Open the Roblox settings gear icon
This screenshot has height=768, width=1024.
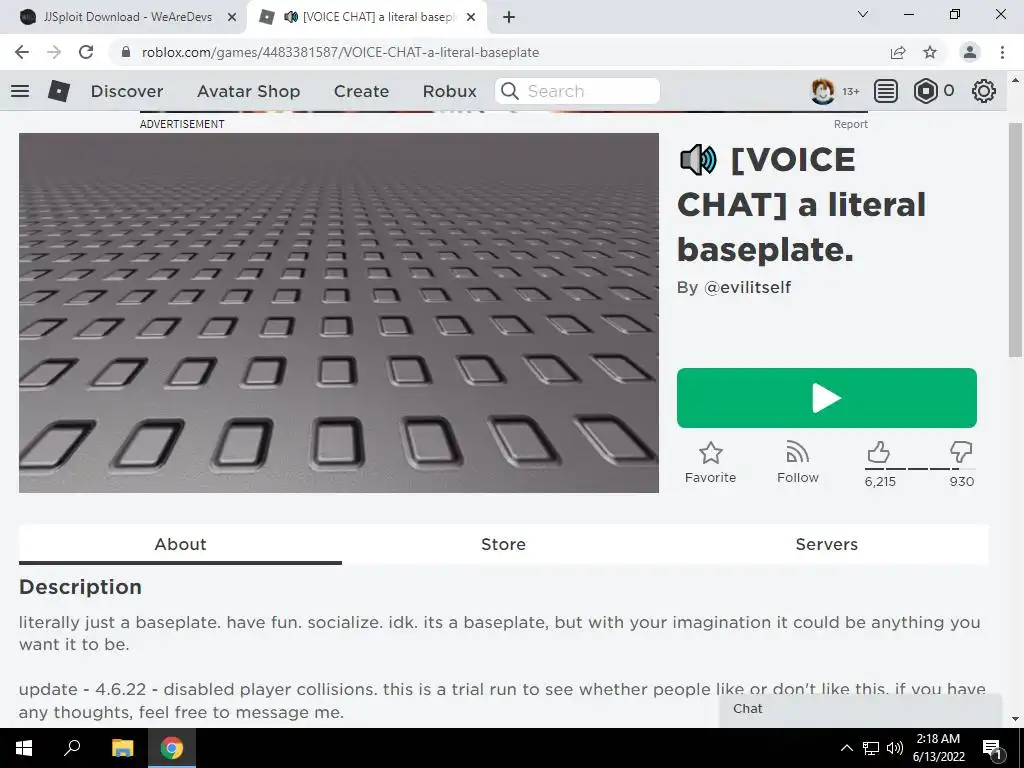click(984, 91)
